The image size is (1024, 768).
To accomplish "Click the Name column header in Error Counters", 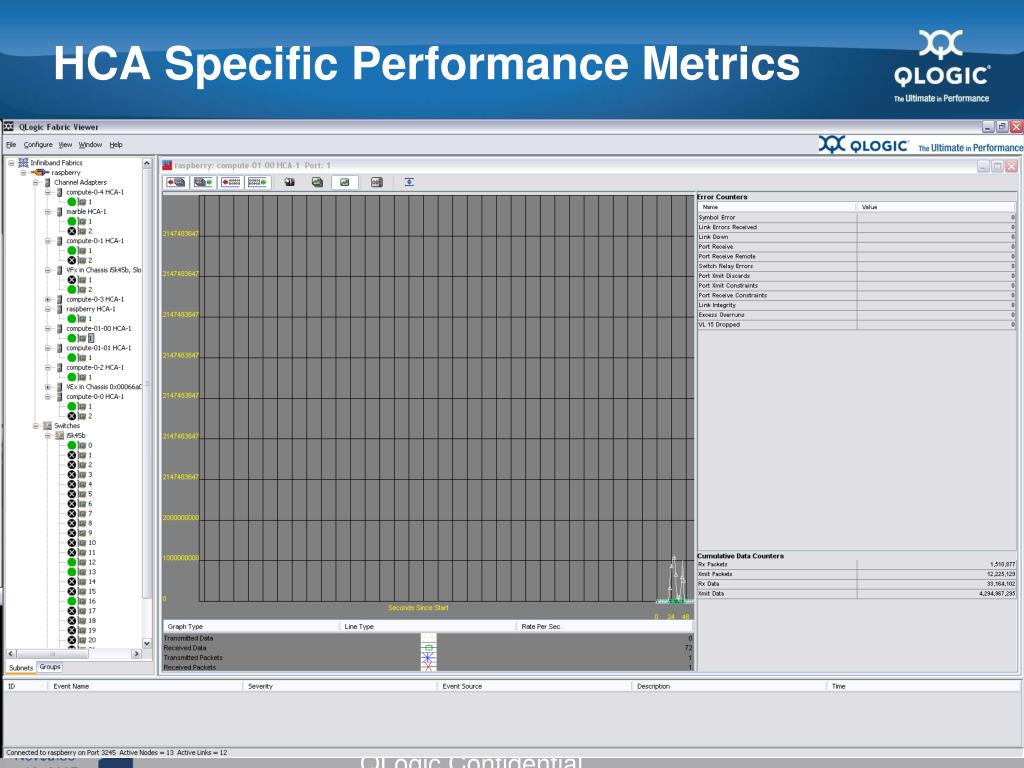I will point(777,207).
